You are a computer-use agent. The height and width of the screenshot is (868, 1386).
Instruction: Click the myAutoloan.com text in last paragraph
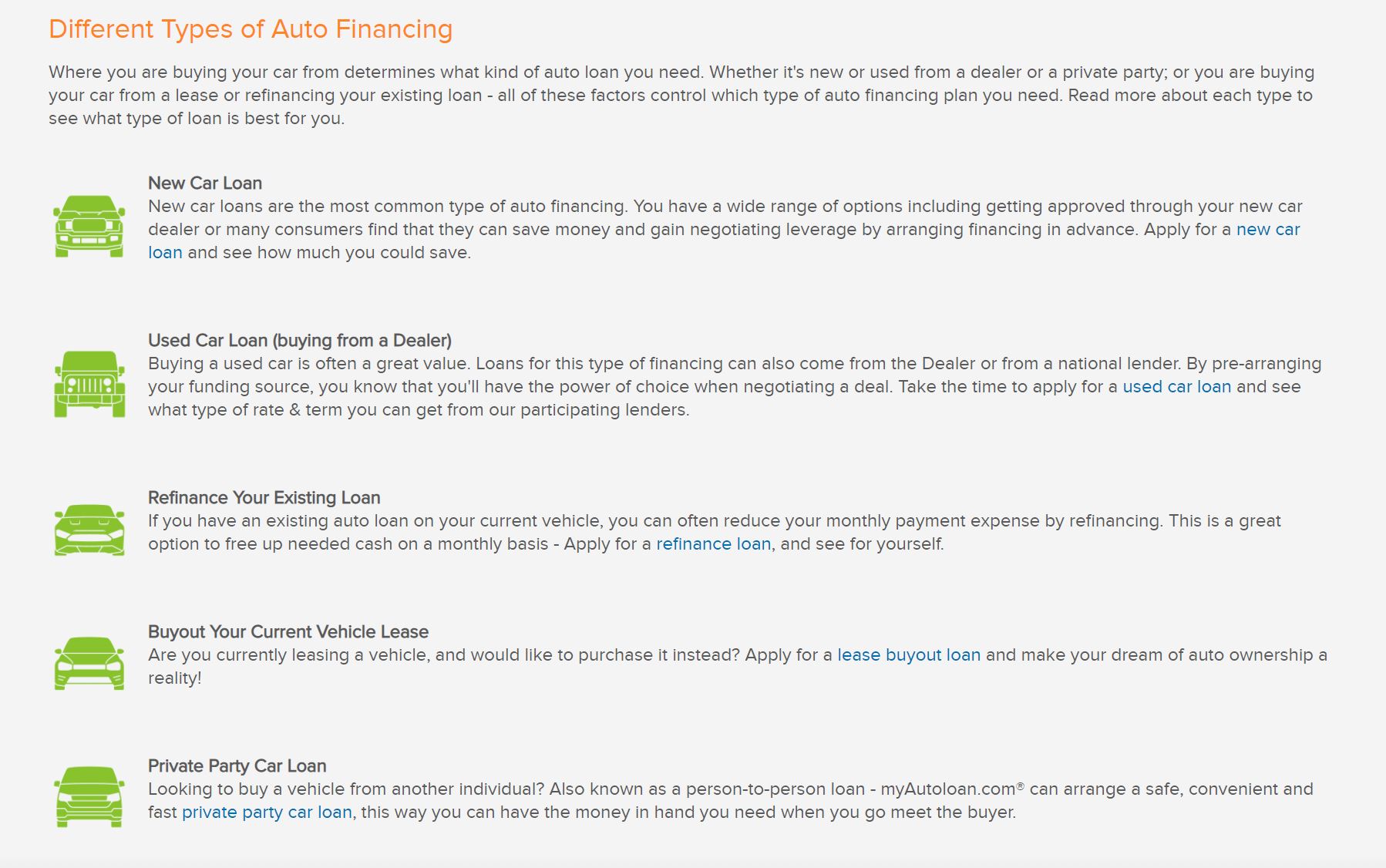pos(948,789)
